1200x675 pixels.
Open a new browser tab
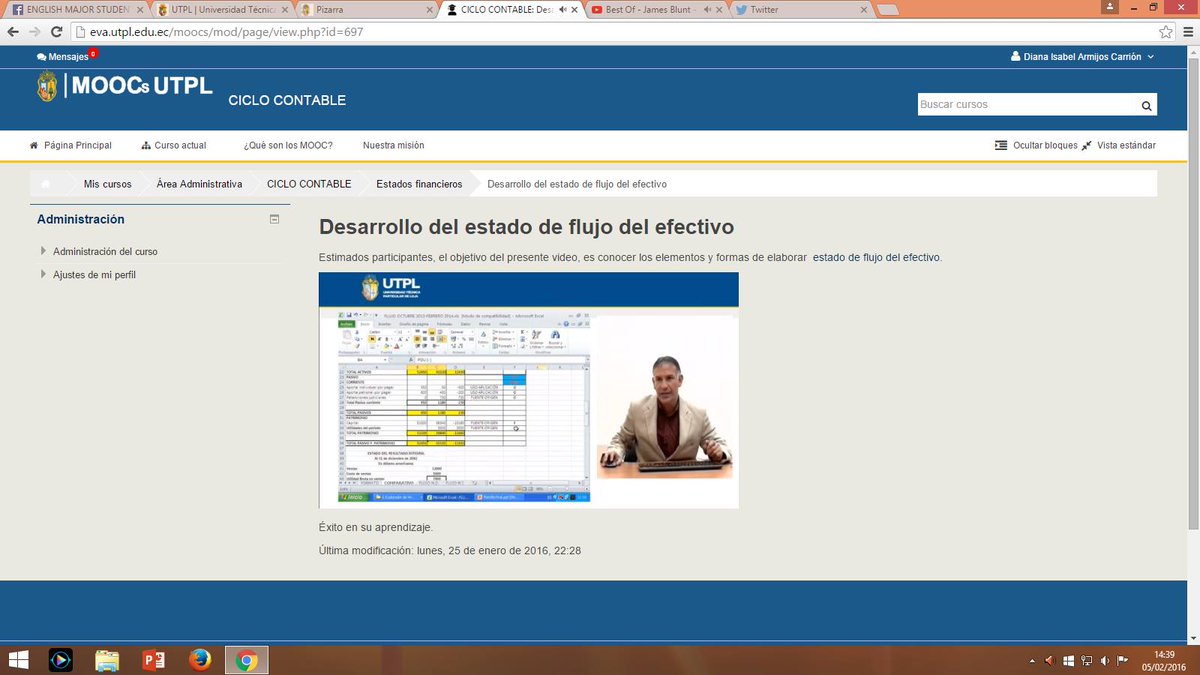tap(887, 11)
